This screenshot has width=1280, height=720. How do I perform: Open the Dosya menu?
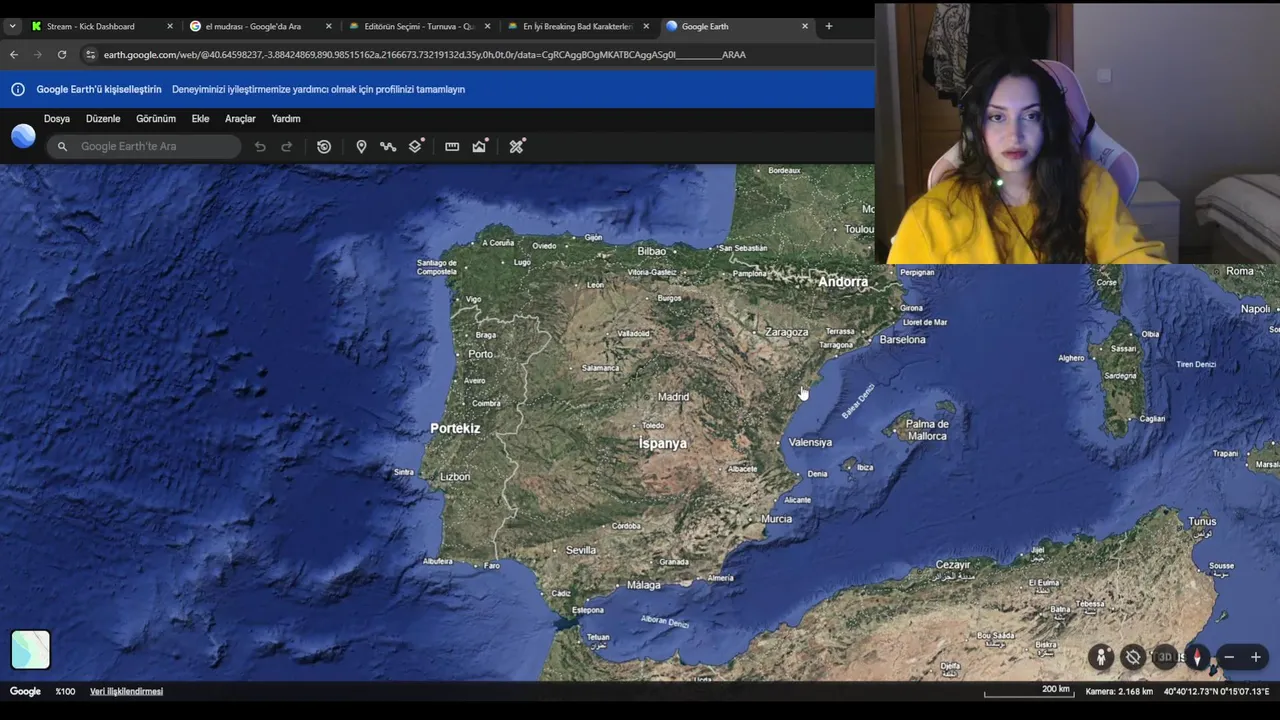pos(57,118)
